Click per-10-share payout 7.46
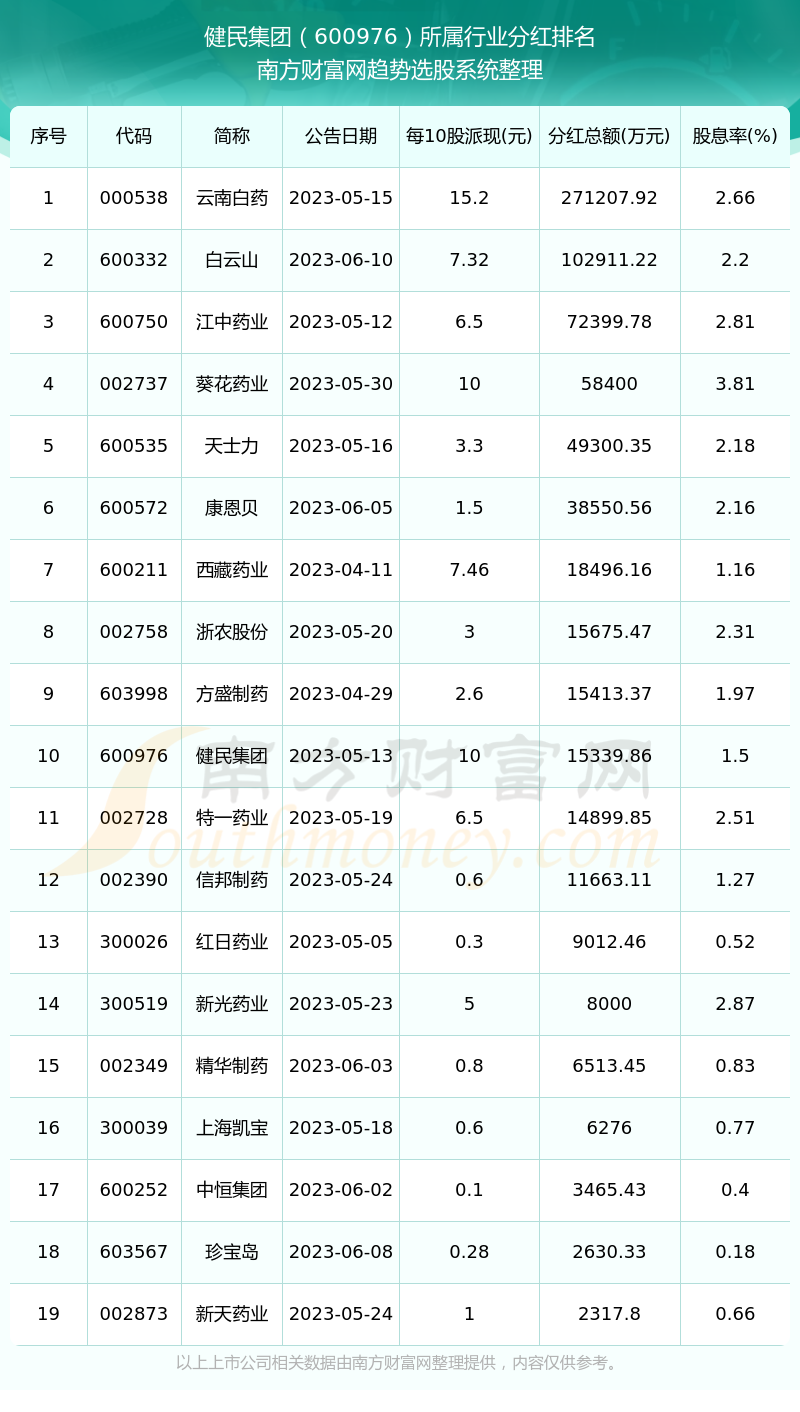 (x=469, y=570)
